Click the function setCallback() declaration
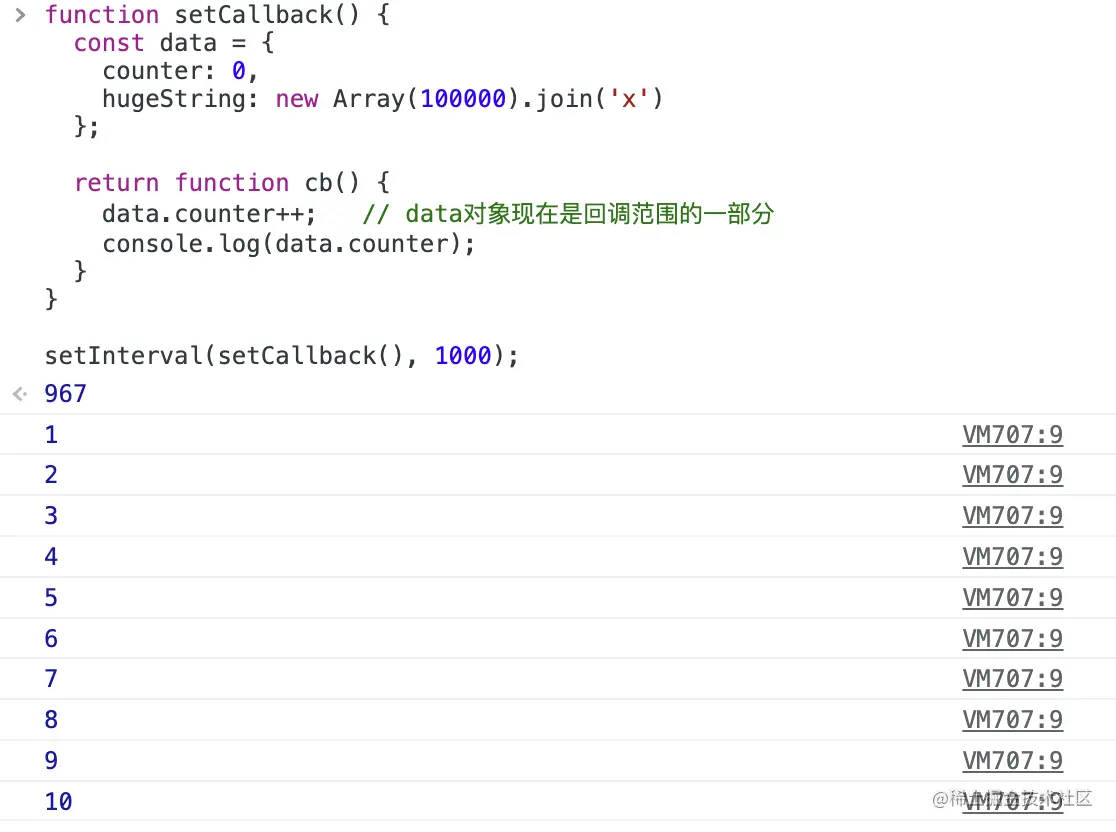 click(217, 14)
